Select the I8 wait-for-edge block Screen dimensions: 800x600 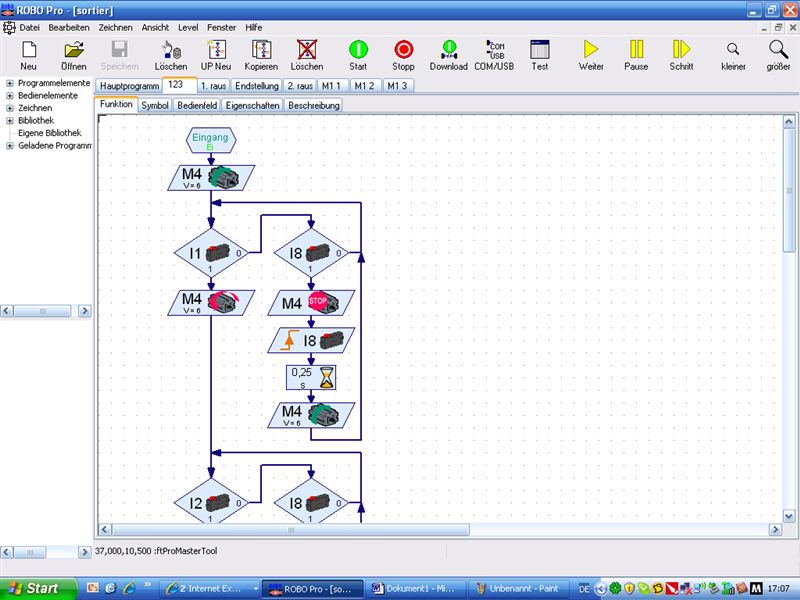pyautogui.click(x=311, y=340)
